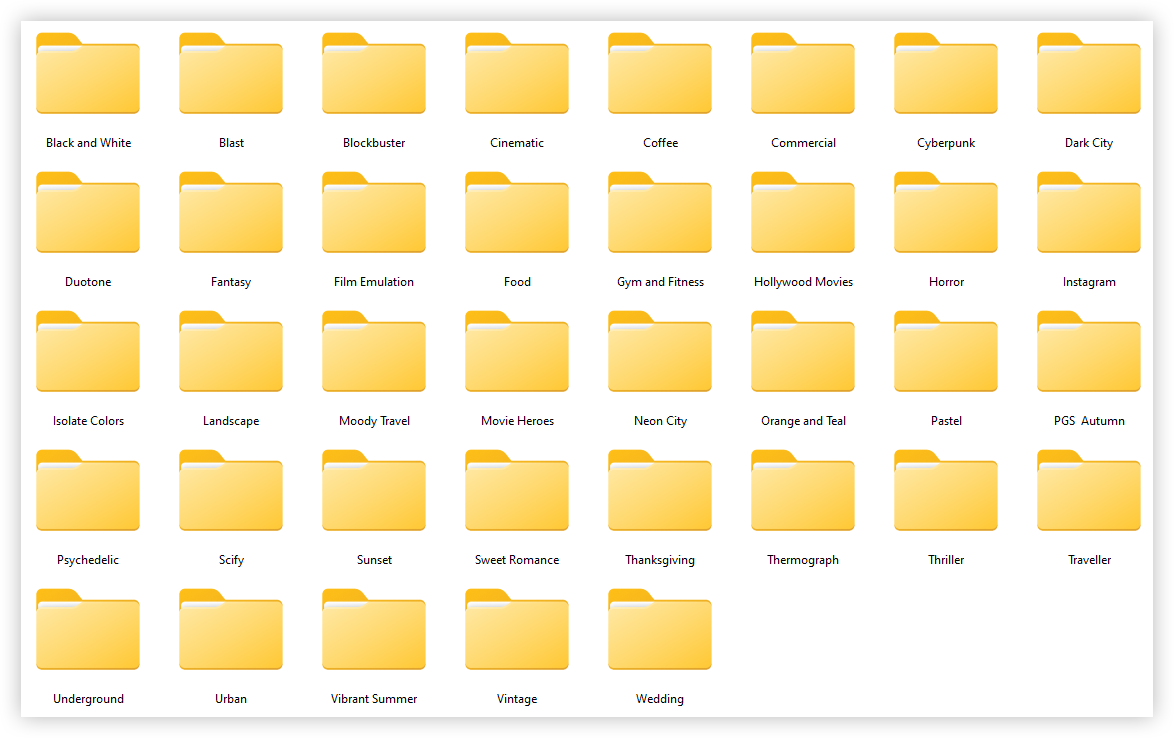Click the "Vibrant Summer" name label
Screen dimensions: 1174x738
[x=374, y=700]
